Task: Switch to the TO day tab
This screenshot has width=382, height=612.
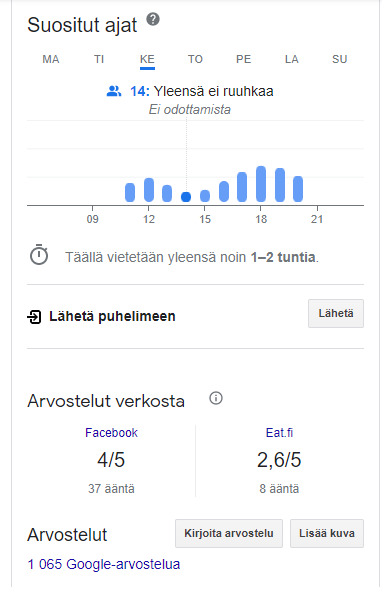Action: [195, 59]
